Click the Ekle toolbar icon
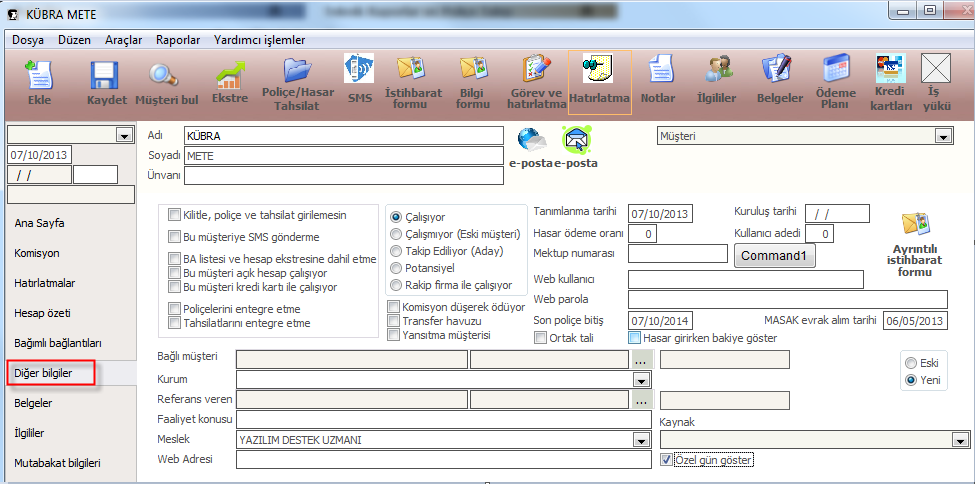Viewport: 975px width, 484px height. pyautogui.click(x=40, y=76)
